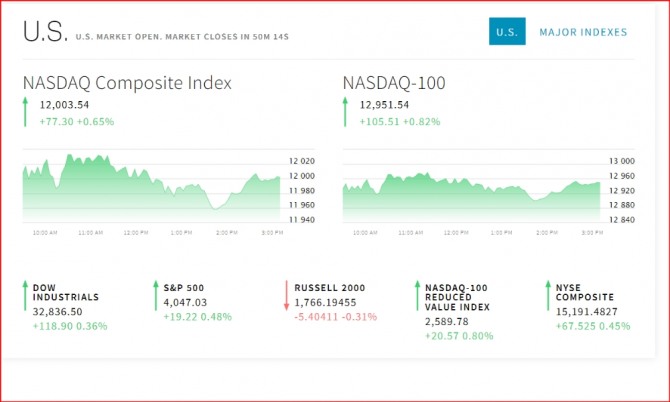Select the U.S. tab button
Viewport: 670px width, 402px height.
[x=507, y=32]
